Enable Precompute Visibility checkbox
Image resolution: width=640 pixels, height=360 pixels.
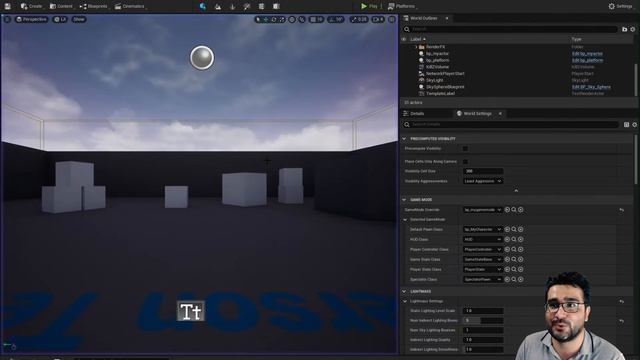[465, 149]
